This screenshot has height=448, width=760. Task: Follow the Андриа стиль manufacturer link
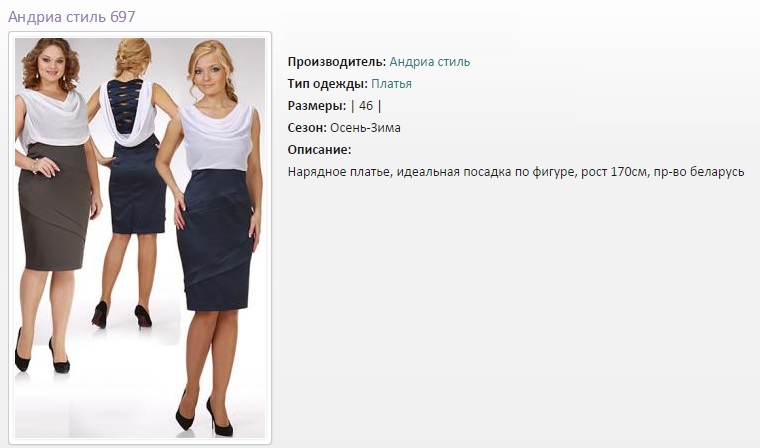429,62
